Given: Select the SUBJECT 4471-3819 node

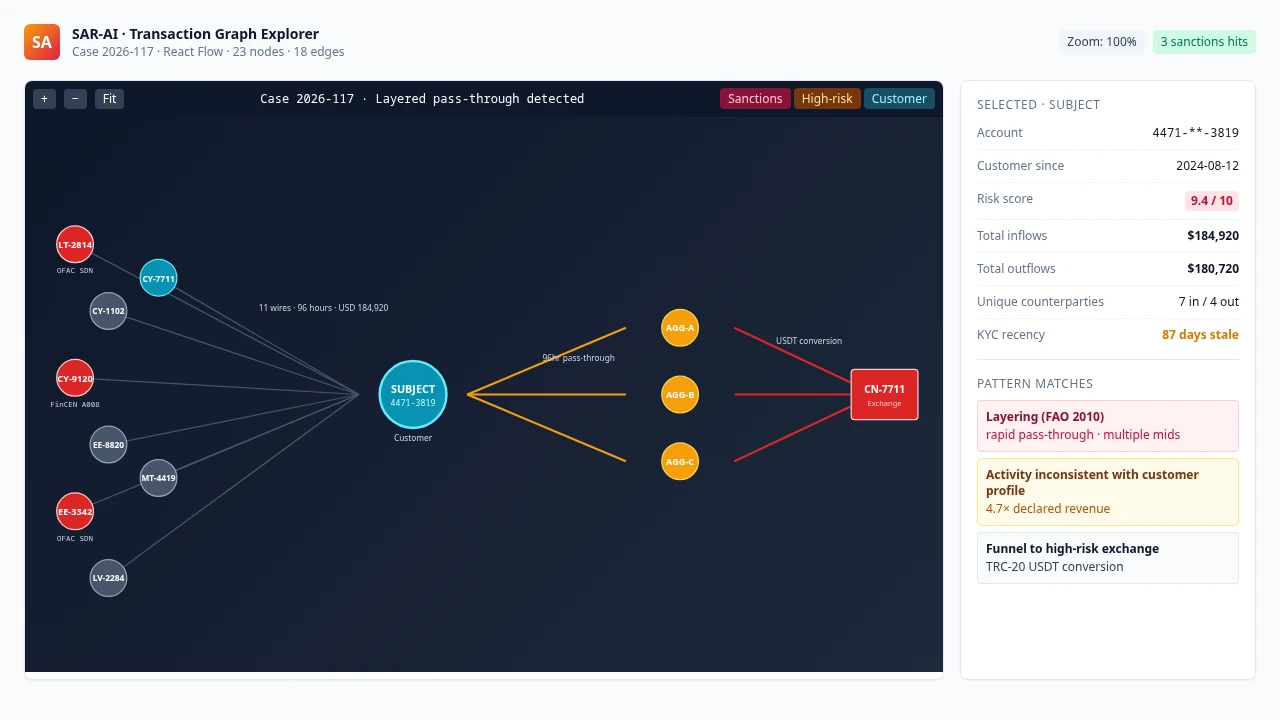Looking at the screenshot, I should [413, 395].
